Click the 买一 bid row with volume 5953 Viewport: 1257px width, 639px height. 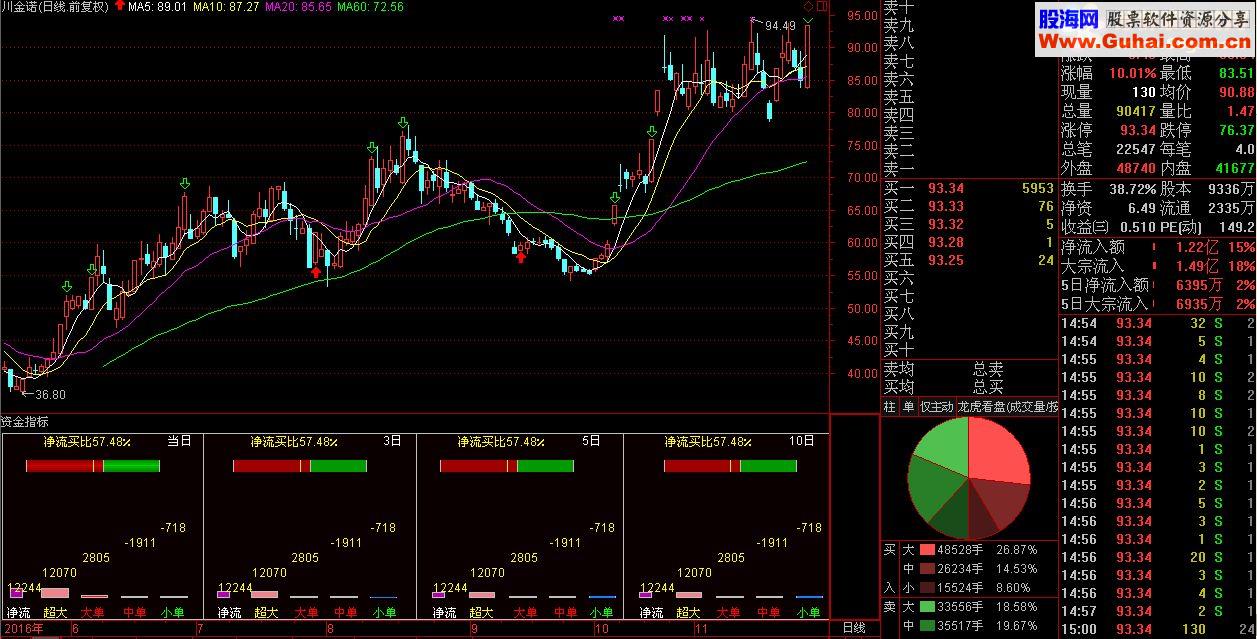click(969, 188)
